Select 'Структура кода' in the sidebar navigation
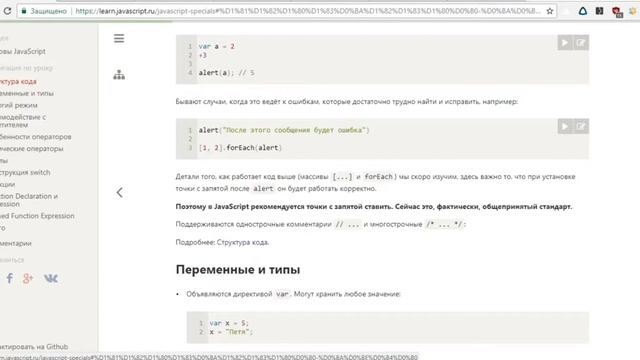 [18, 81]
